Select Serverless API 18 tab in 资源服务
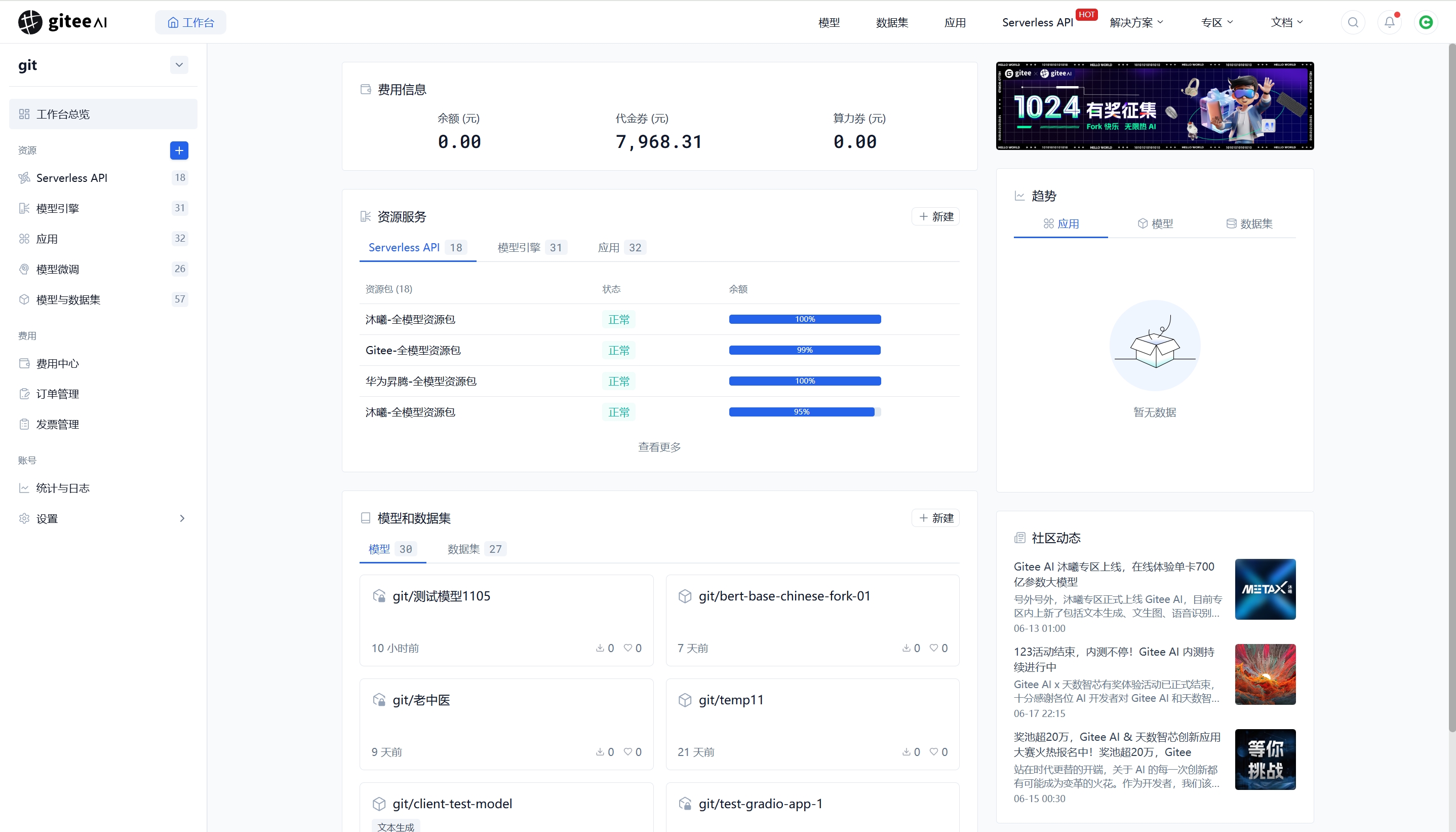The image size is (1456, 832). [417, 247]
